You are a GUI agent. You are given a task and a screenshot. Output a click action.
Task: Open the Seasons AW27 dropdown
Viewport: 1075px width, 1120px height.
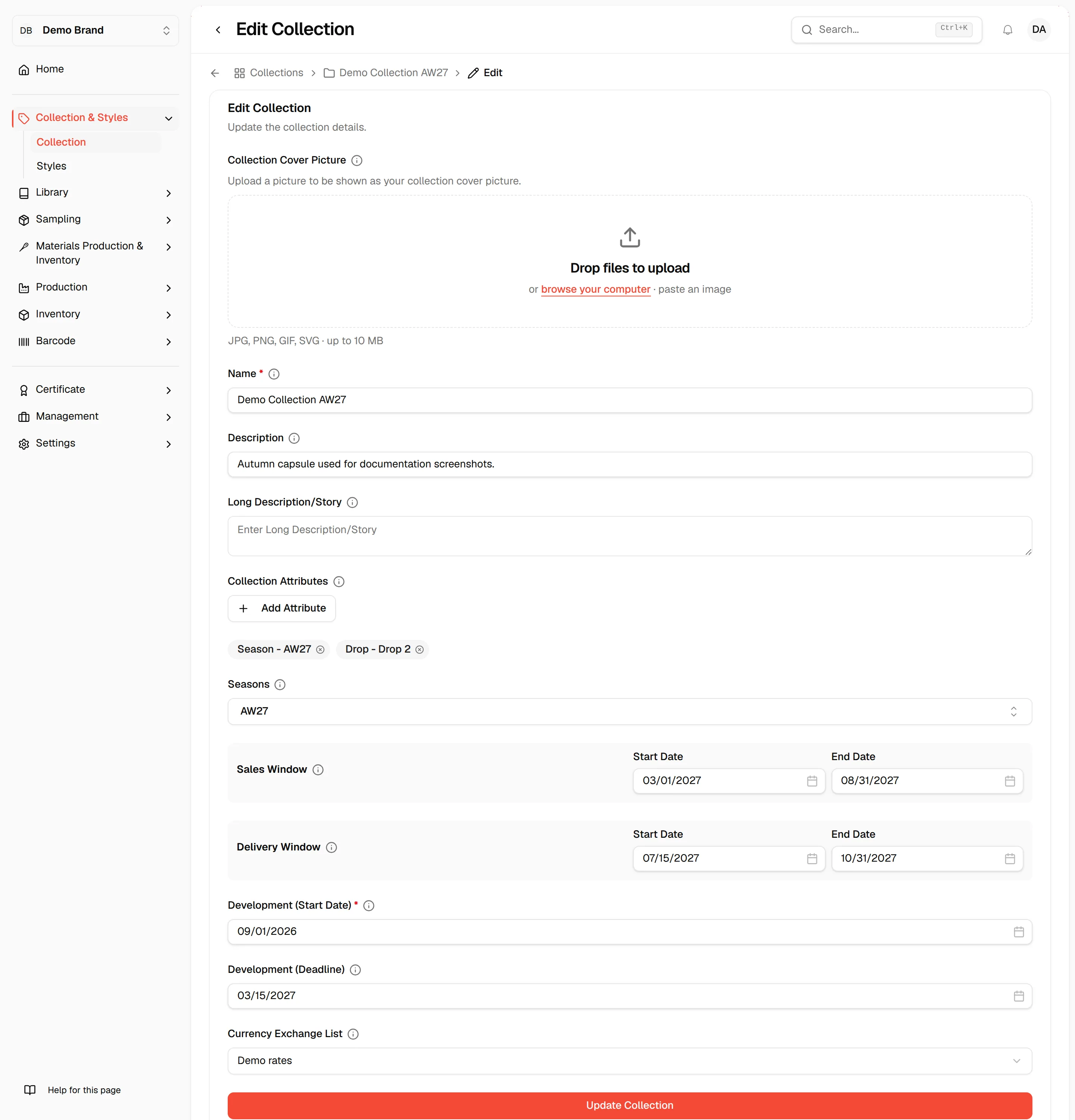629,712
